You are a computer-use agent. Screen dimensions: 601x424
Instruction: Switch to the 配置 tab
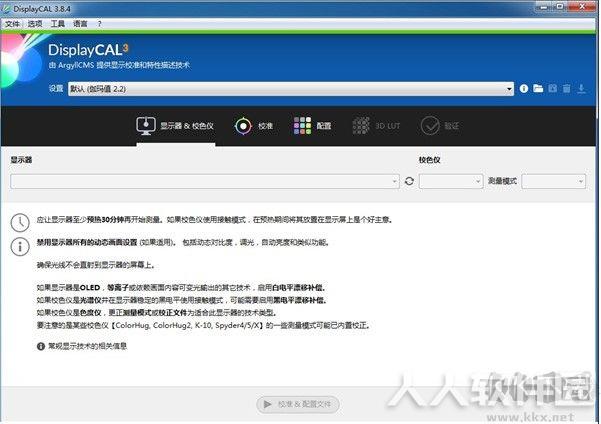[312, 126]
